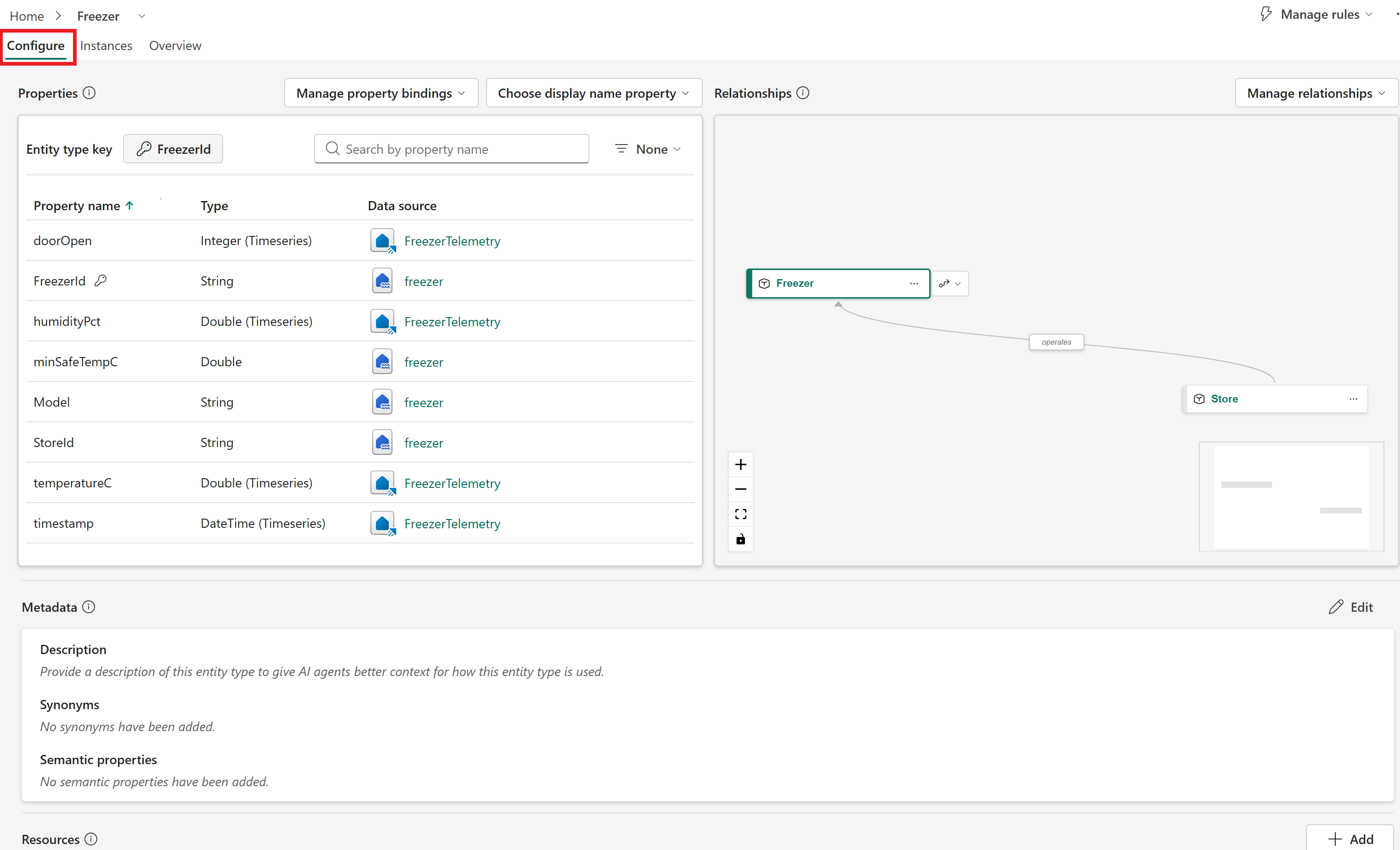1400x850 pixels.
Task: Switch to the Overview tab
Action: click(x=175, y=45)
